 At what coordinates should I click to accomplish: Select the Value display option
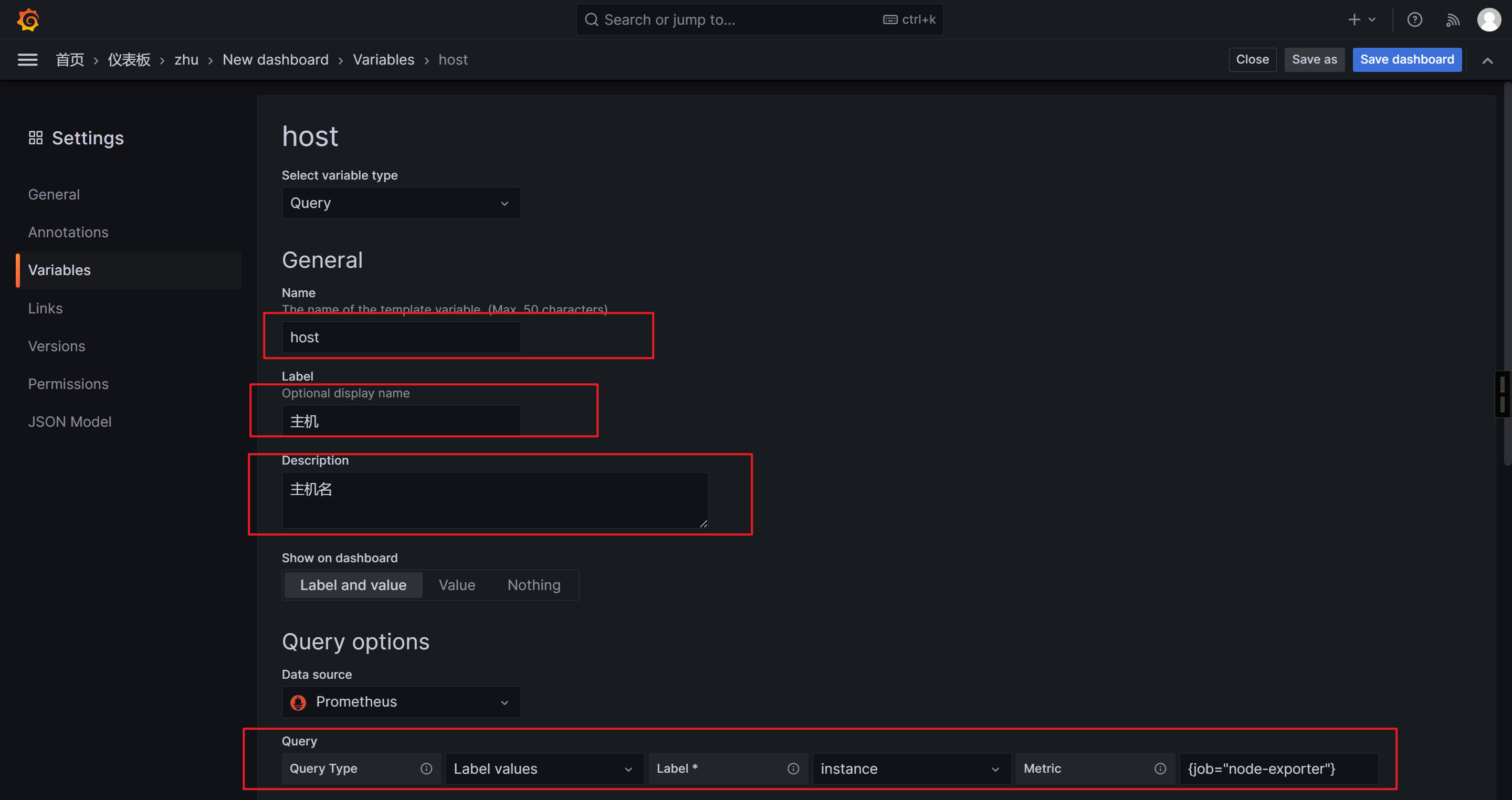click(457, 585)
